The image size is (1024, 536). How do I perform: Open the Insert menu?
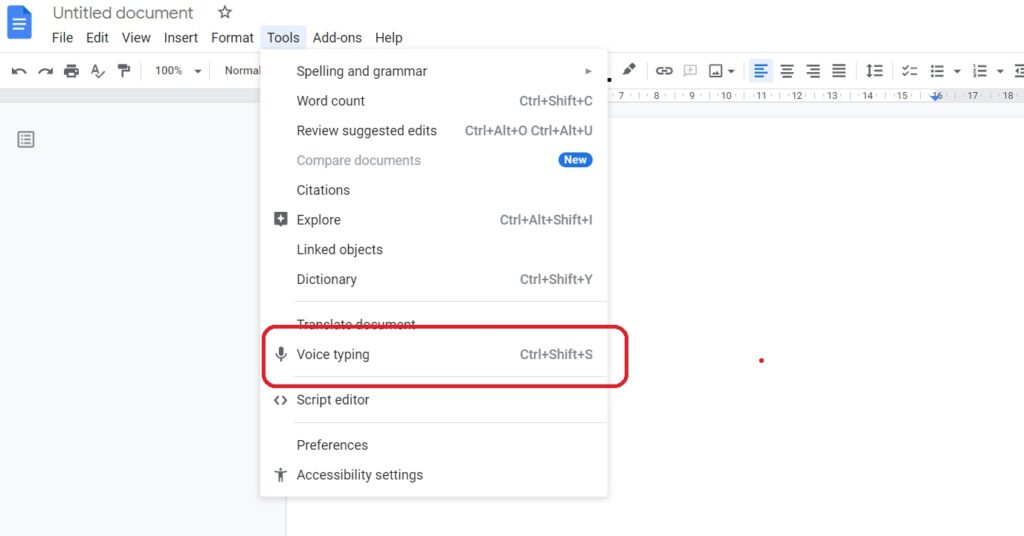[181, 38]
